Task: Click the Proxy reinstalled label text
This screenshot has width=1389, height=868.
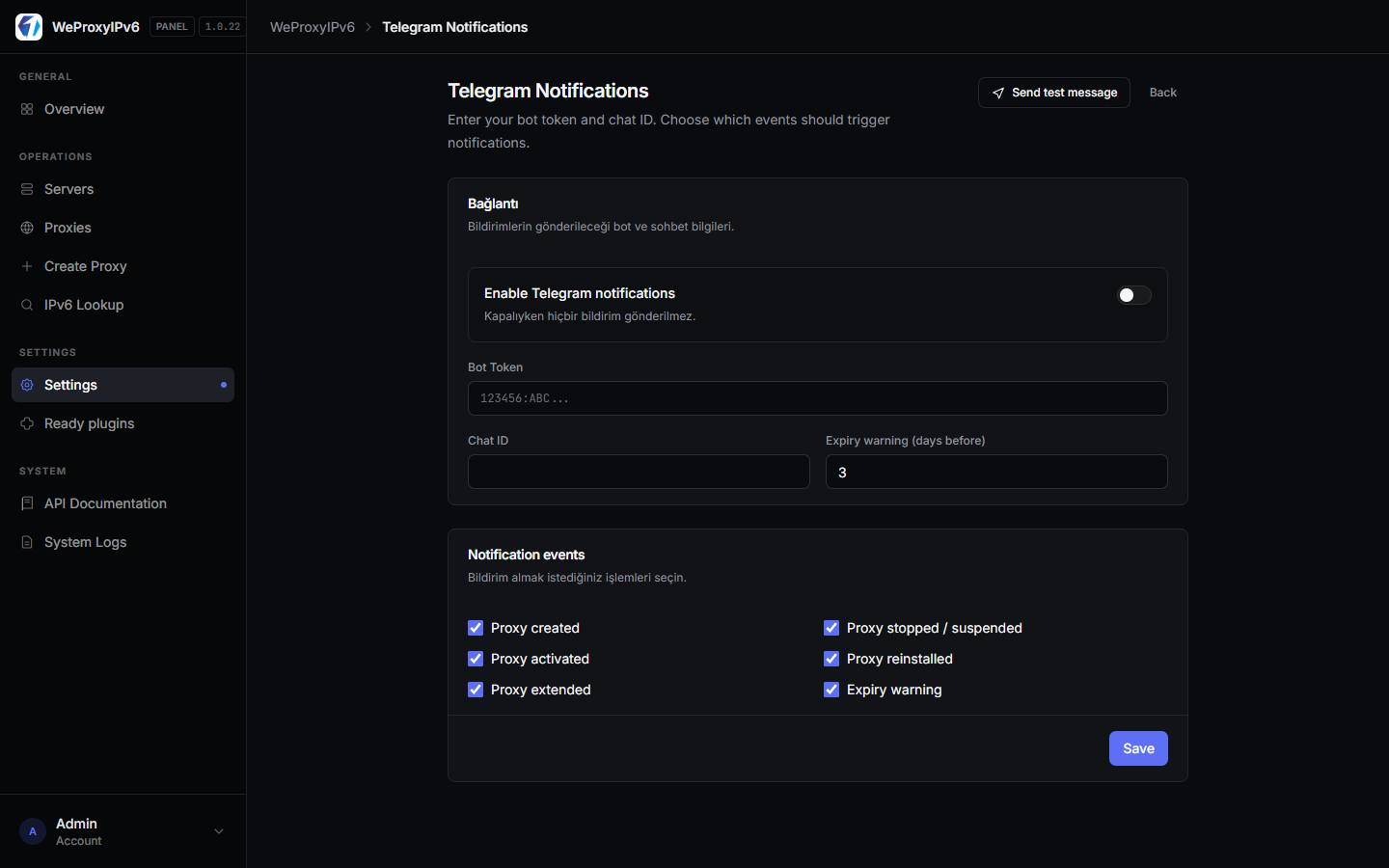Action: tap(900, 659)
